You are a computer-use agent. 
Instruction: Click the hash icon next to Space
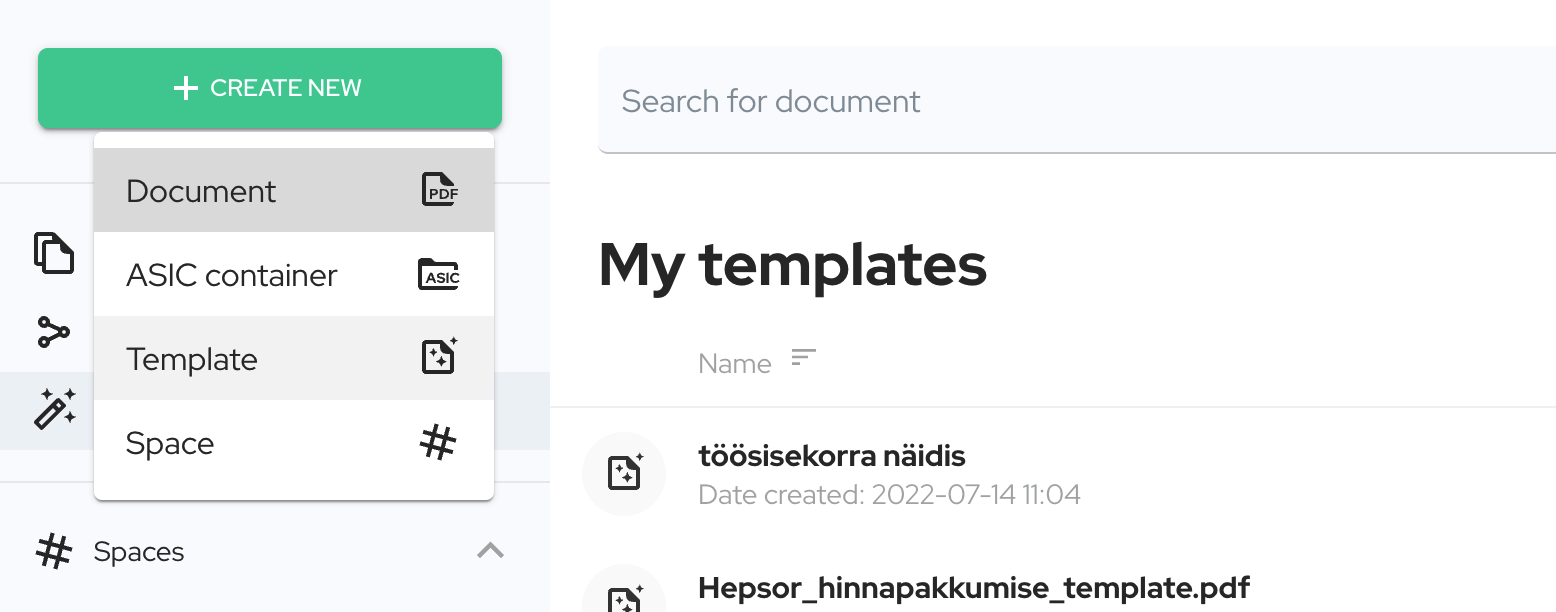tap(438, 442)
